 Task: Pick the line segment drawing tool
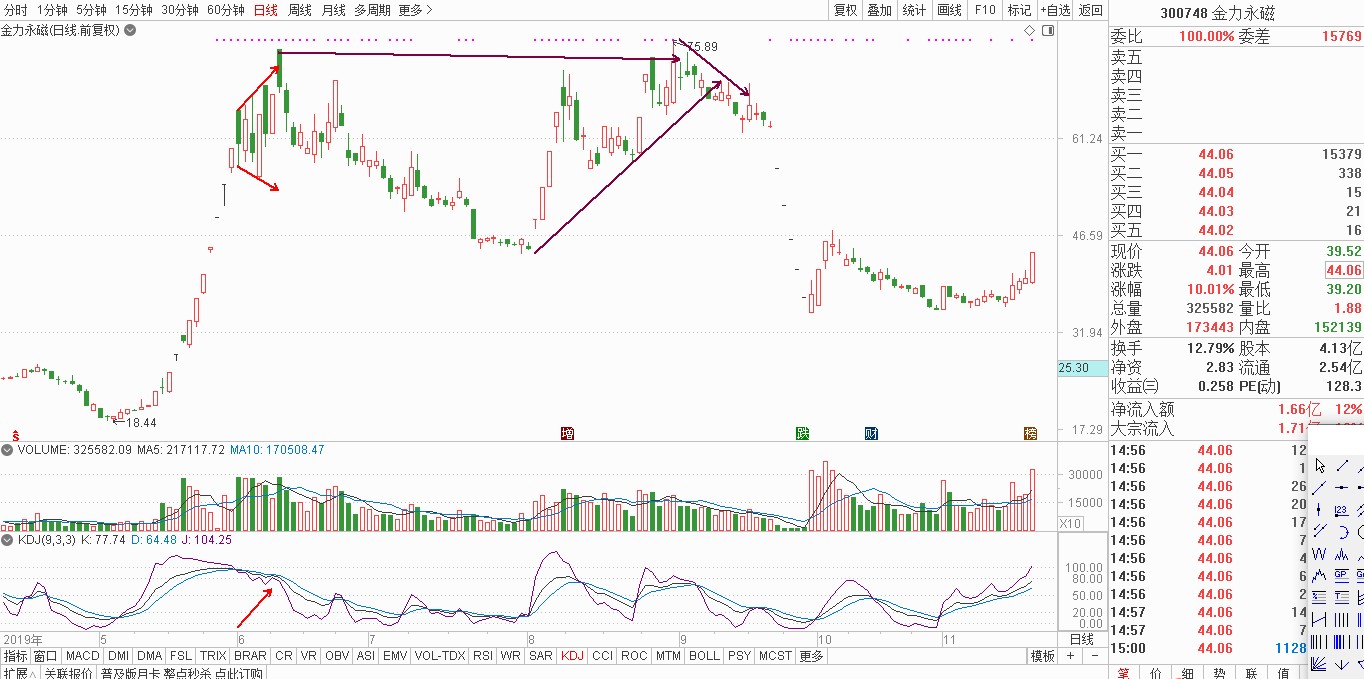[x=1342, y=465]
